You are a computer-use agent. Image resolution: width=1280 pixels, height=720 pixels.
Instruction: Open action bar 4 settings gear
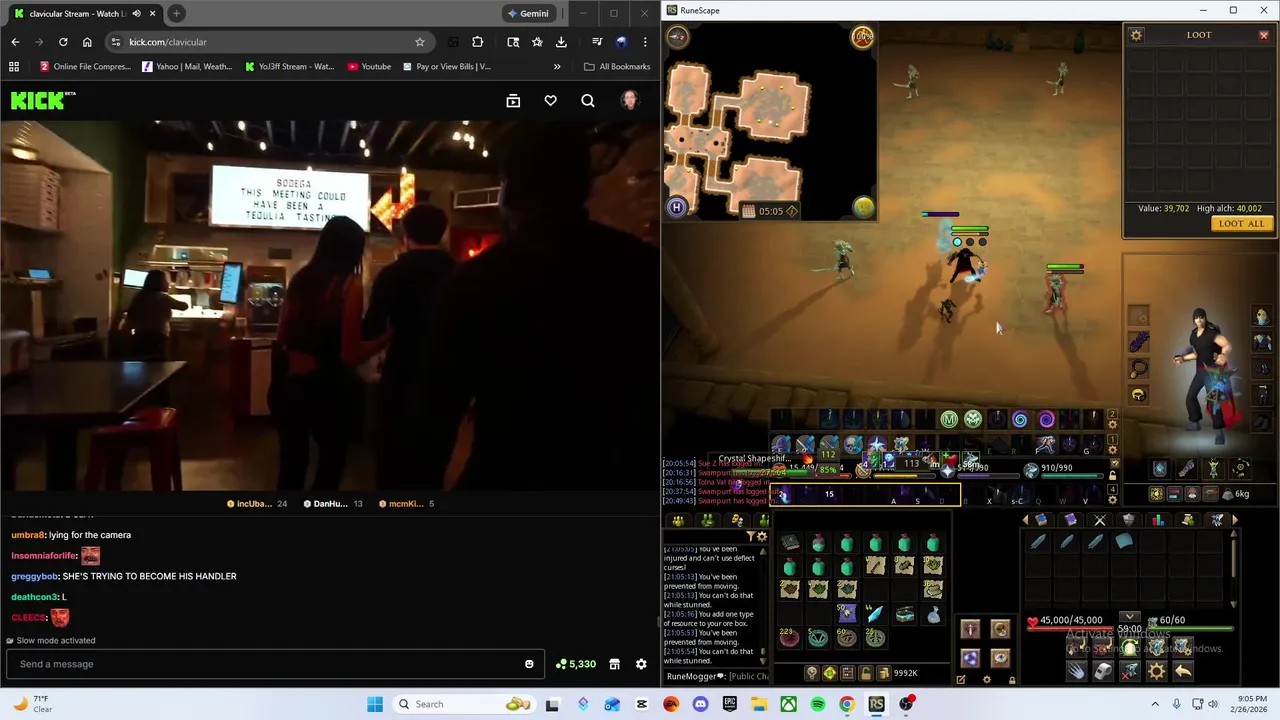pyautogui.click(x=1112, y=500)
